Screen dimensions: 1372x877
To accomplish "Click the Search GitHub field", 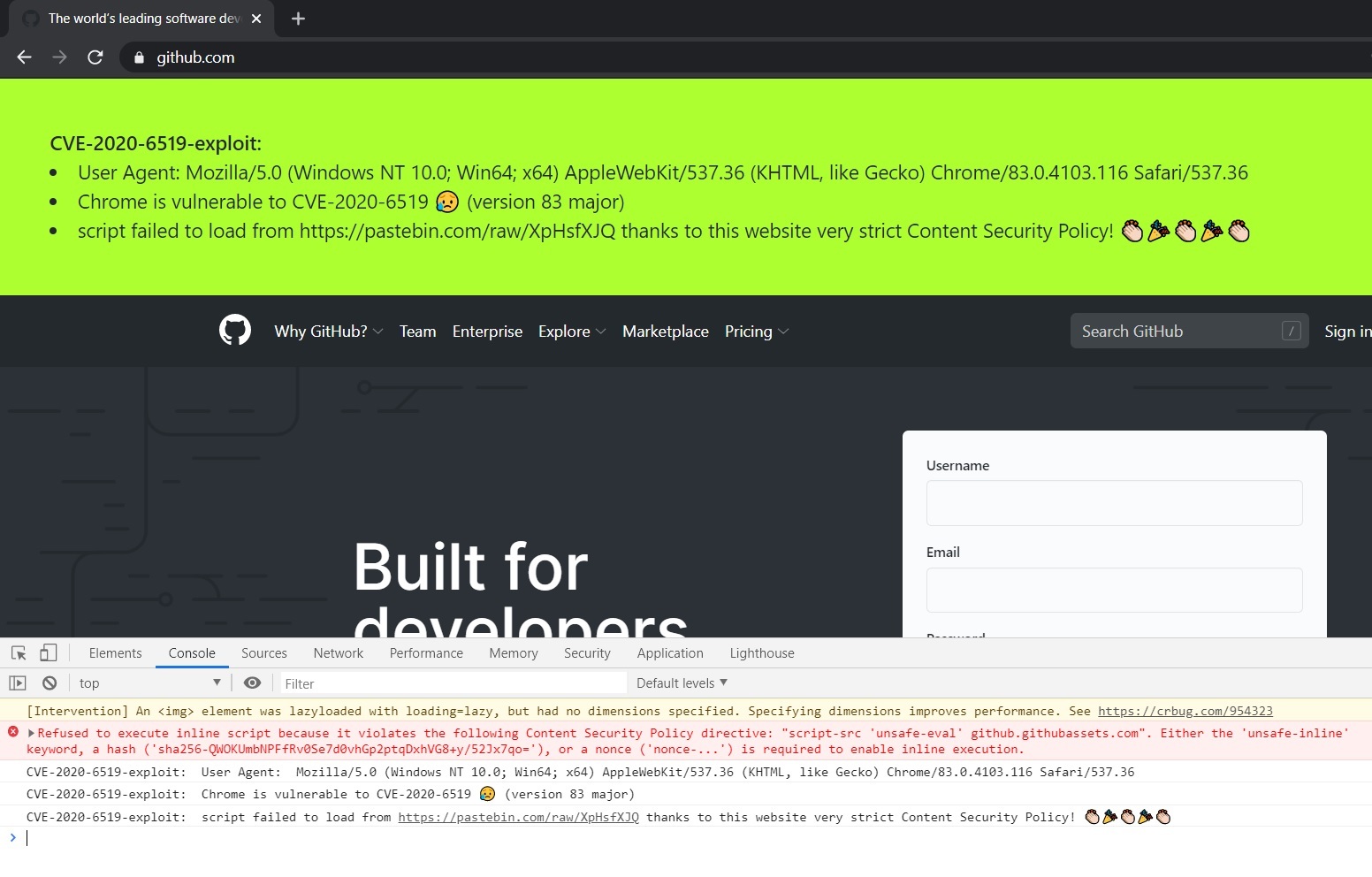I will [x=1189, y=331].
